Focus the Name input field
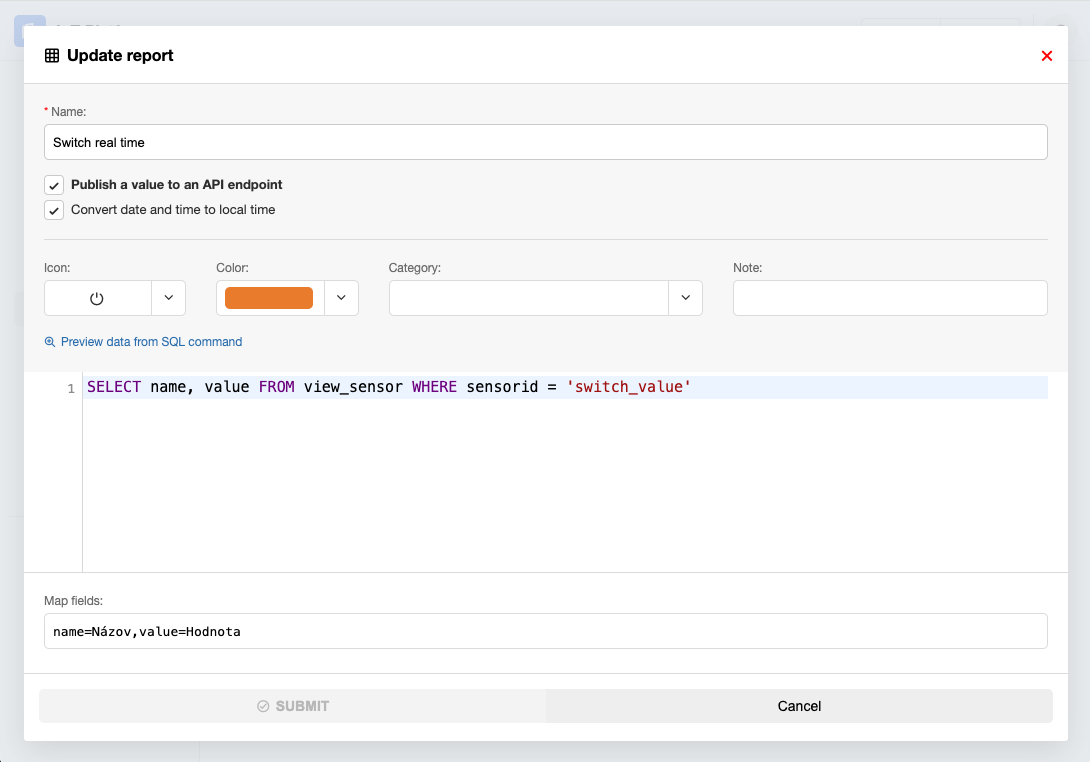This screenshot has width=1090, height=762. point(546,142)
